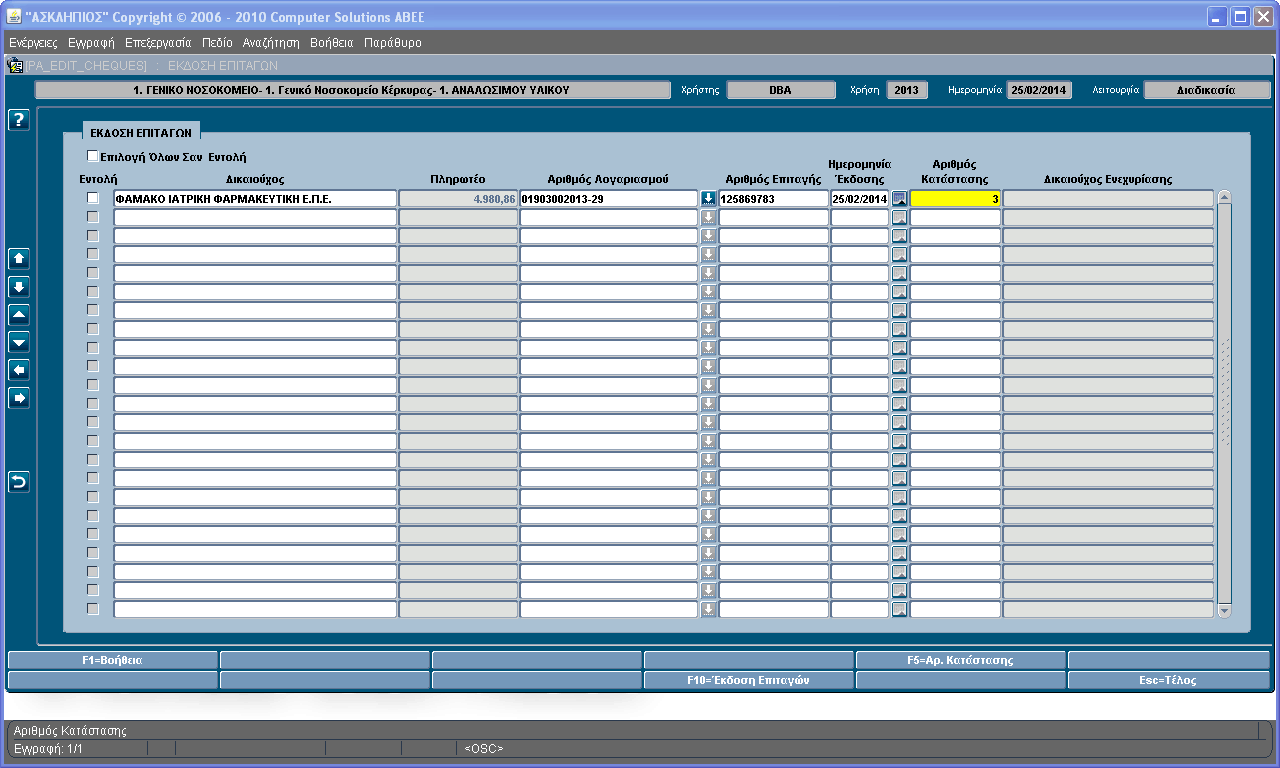Check Εντολή box for ΦΑΜΑΚΟ ΙΑΤΡΙΚΗ row

coord(93,198)
